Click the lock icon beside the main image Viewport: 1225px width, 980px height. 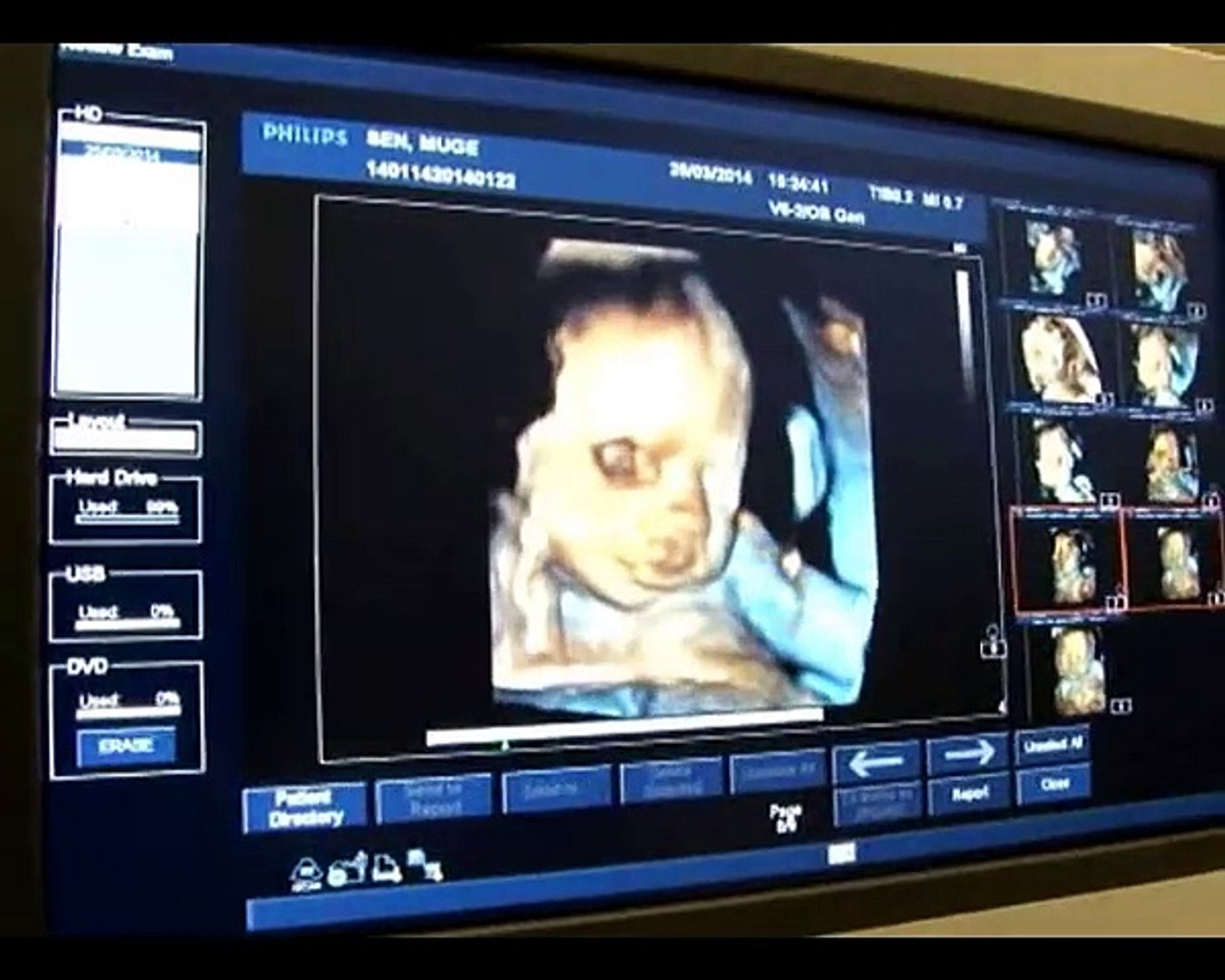[x=993, y=642]
